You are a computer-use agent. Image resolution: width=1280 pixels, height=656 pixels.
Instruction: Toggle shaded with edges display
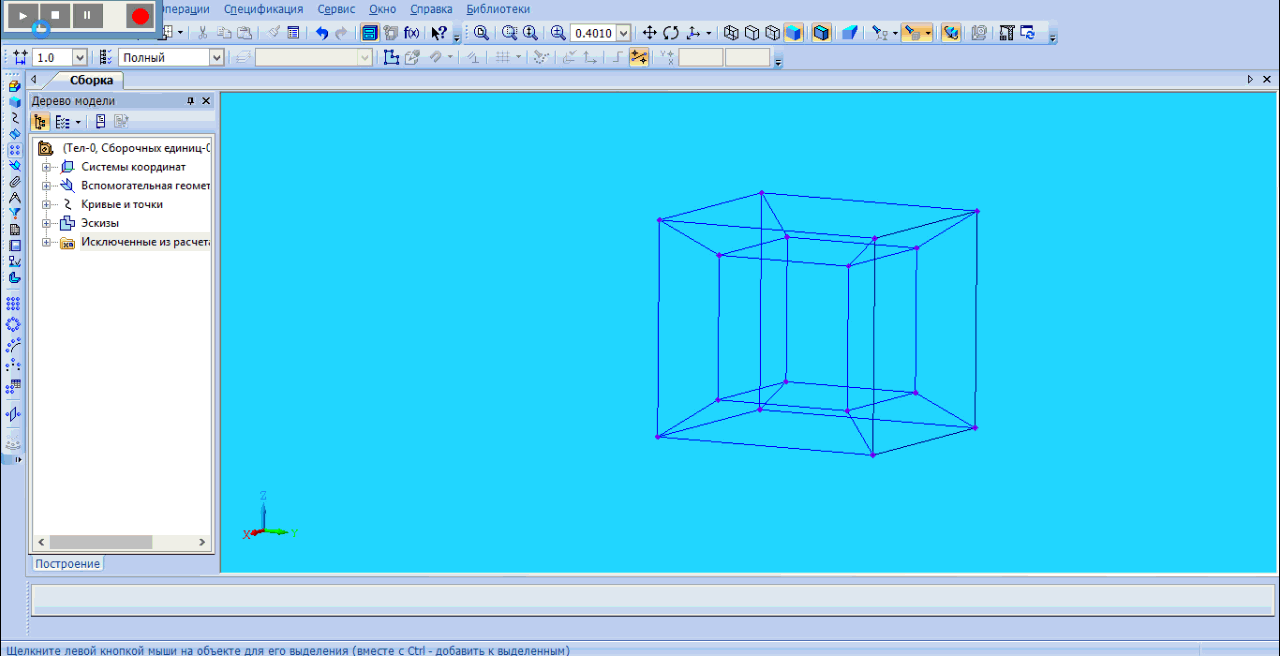tap(821, 33)
